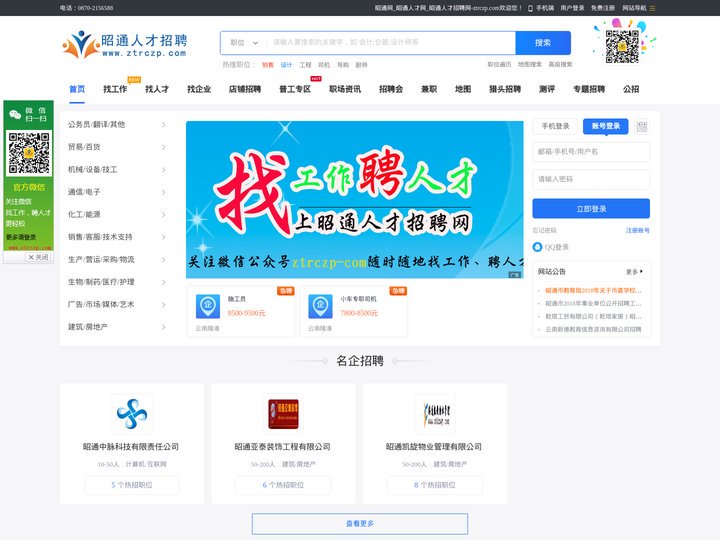Close the WeChat floating sidebar

pyautogui.click(x=38, y=257)
